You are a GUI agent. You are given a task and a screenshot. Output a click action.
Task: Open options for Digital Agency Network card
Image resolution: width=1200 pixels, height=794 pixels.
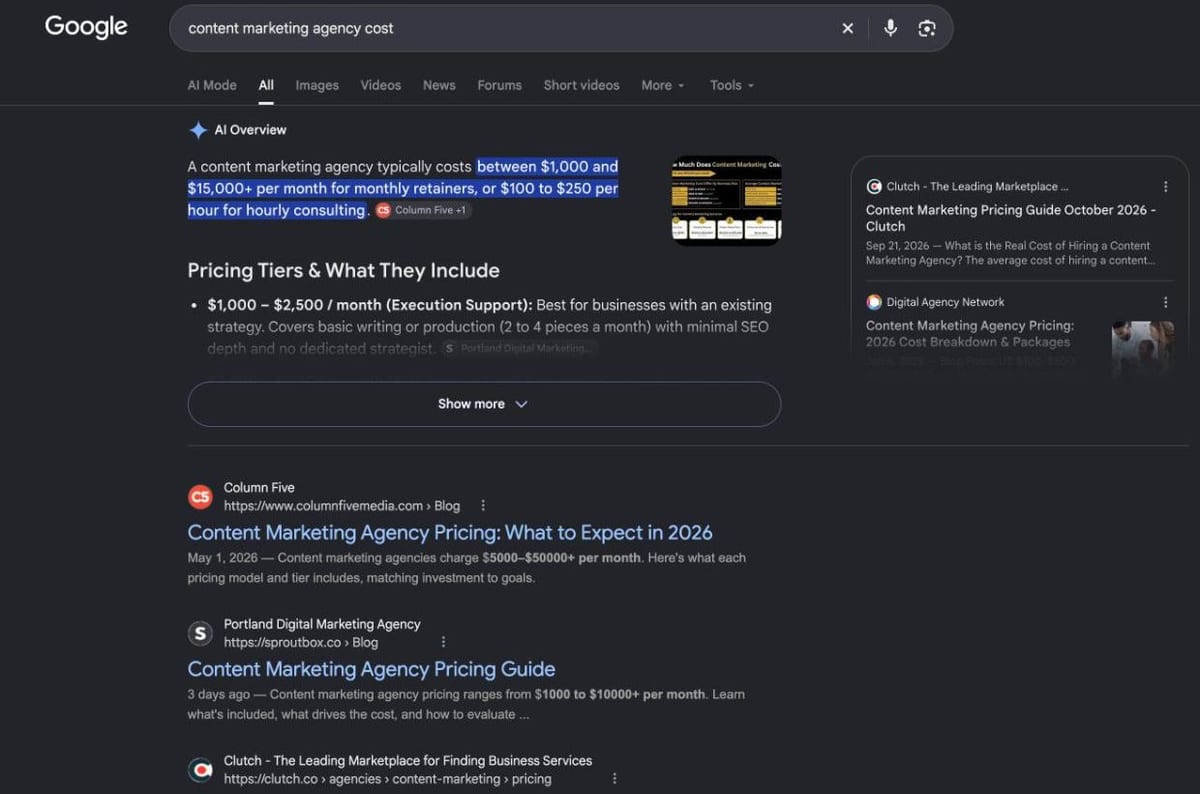tap(1165, 302)
